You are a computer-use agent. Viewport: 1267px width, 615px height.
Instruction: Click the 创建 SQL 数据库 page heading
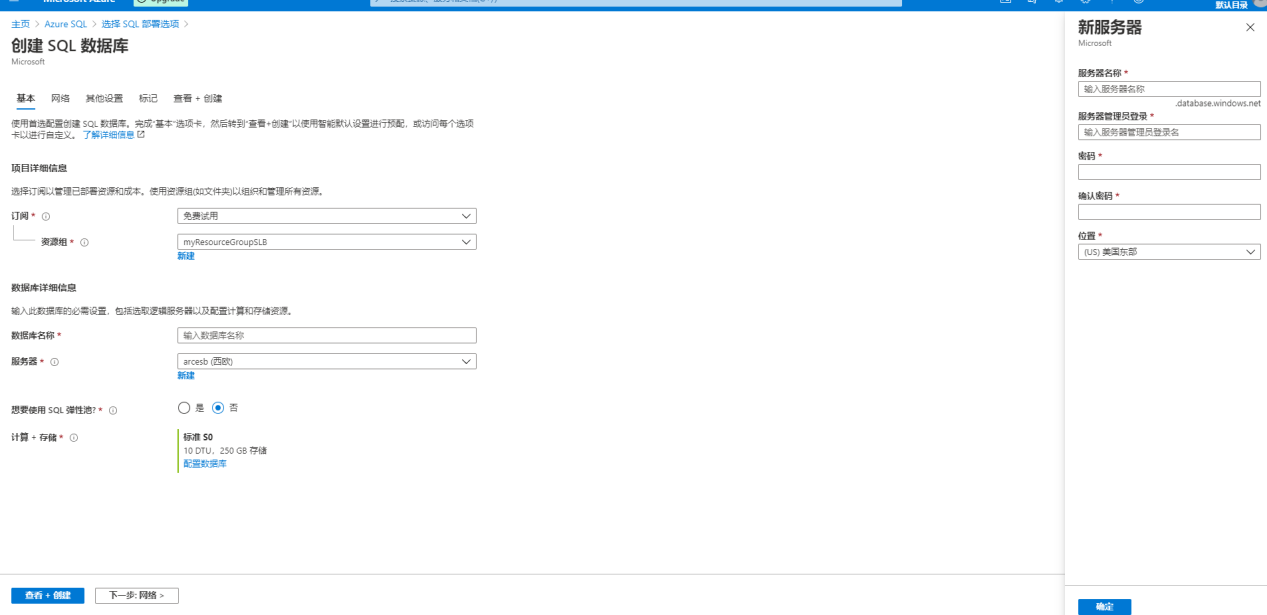70,46
